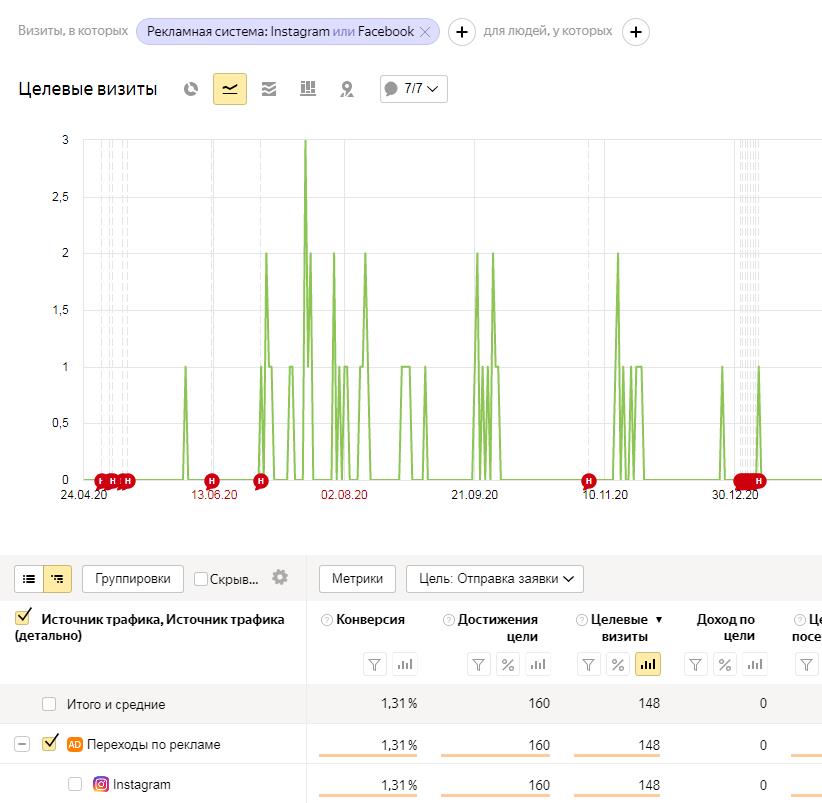Screen dimensions: 822x803
Task: Open table settings gear icon
Action: click(x=280, y=577)
